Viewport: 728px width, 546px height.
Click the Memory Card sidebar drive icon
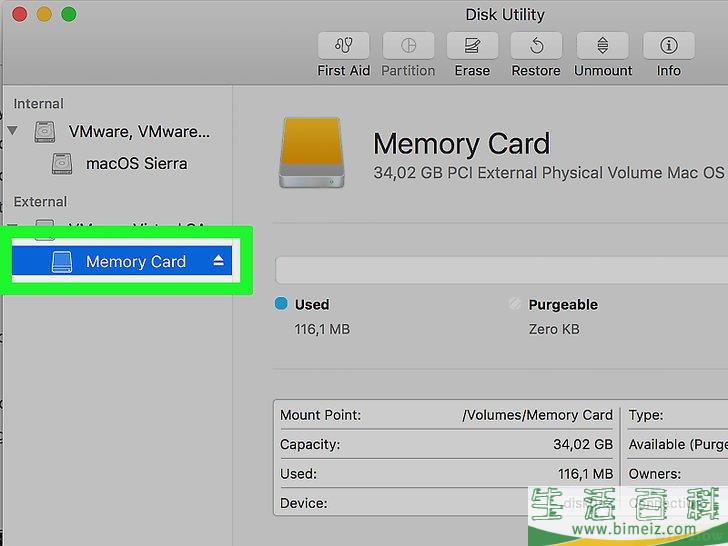62,262
